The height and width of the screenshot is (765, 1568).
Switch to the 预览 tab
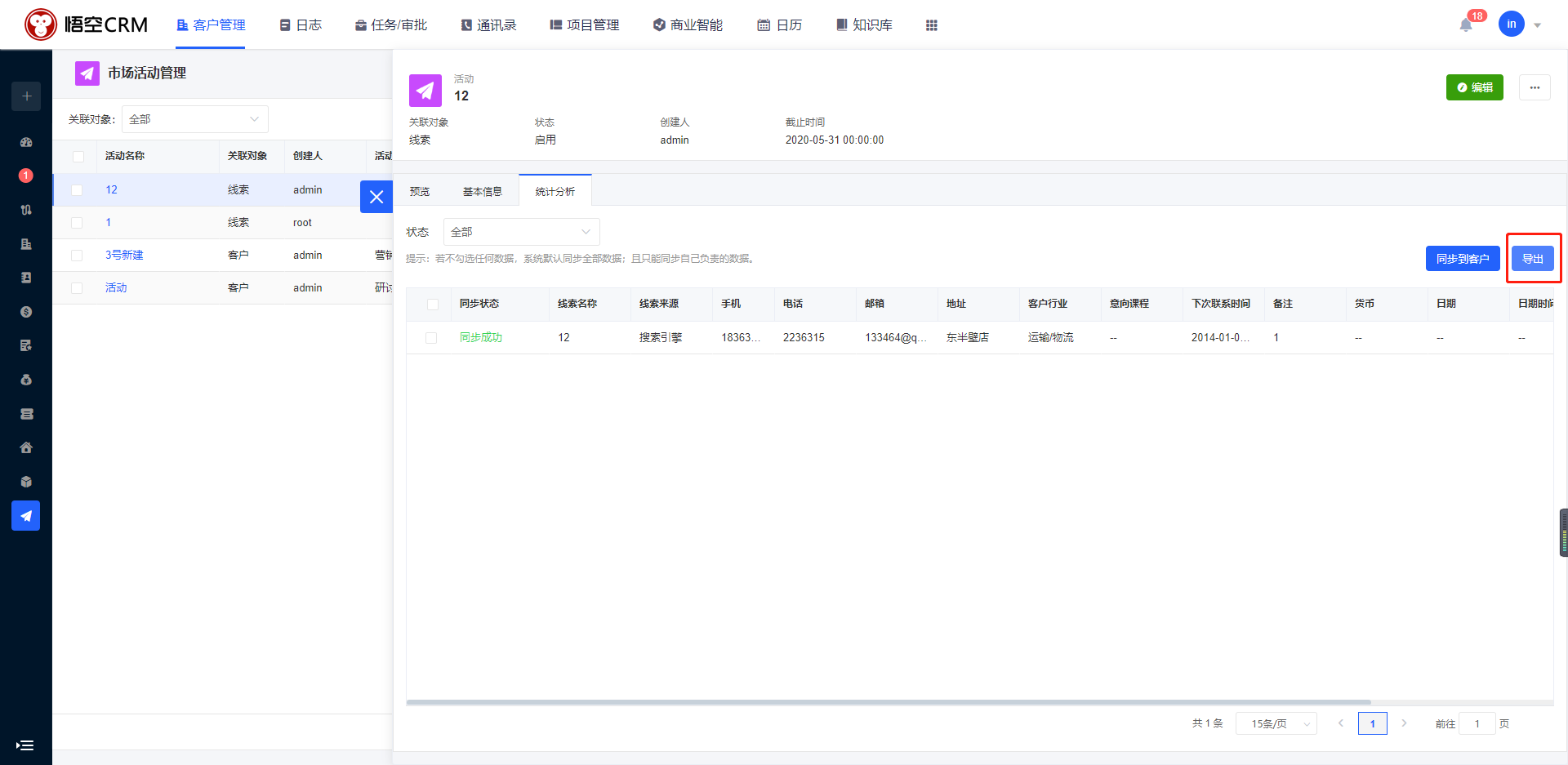(x=420, y=191)
